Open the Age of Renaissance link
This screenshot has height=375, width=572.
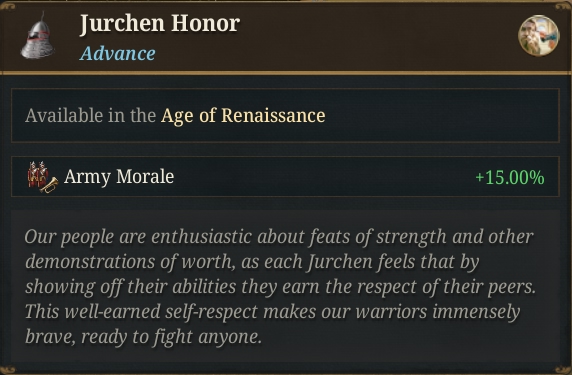coord(243,116)
